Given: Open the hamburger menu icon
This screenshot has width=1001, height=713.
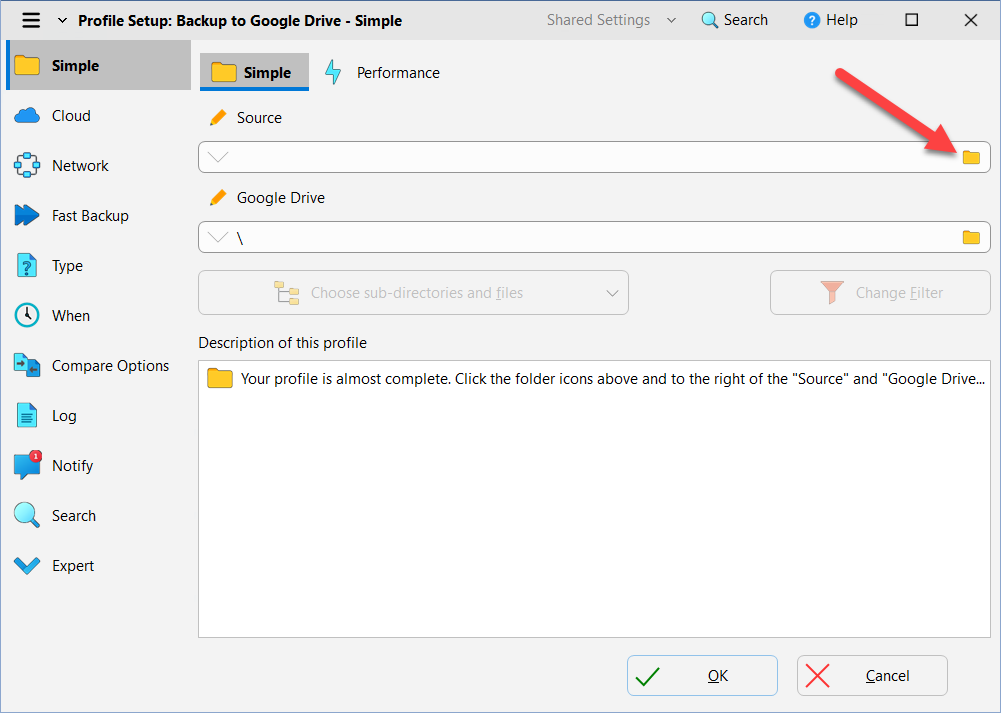Looking at the screenshot, I should tap(31, 20).
